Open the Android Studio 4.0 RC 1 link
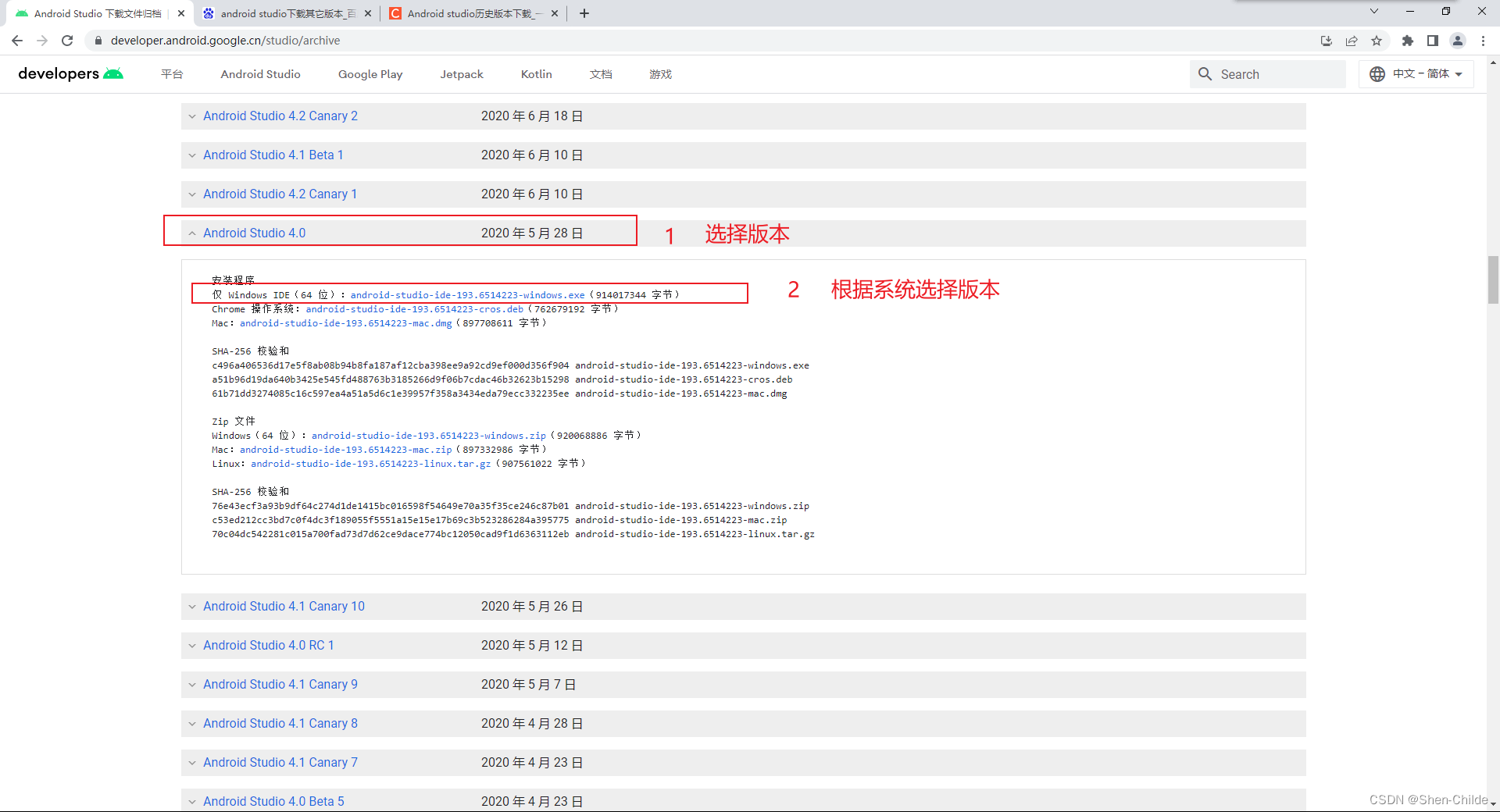The width and height of the screenshot is (1500, 812). (x=269, y=645)
